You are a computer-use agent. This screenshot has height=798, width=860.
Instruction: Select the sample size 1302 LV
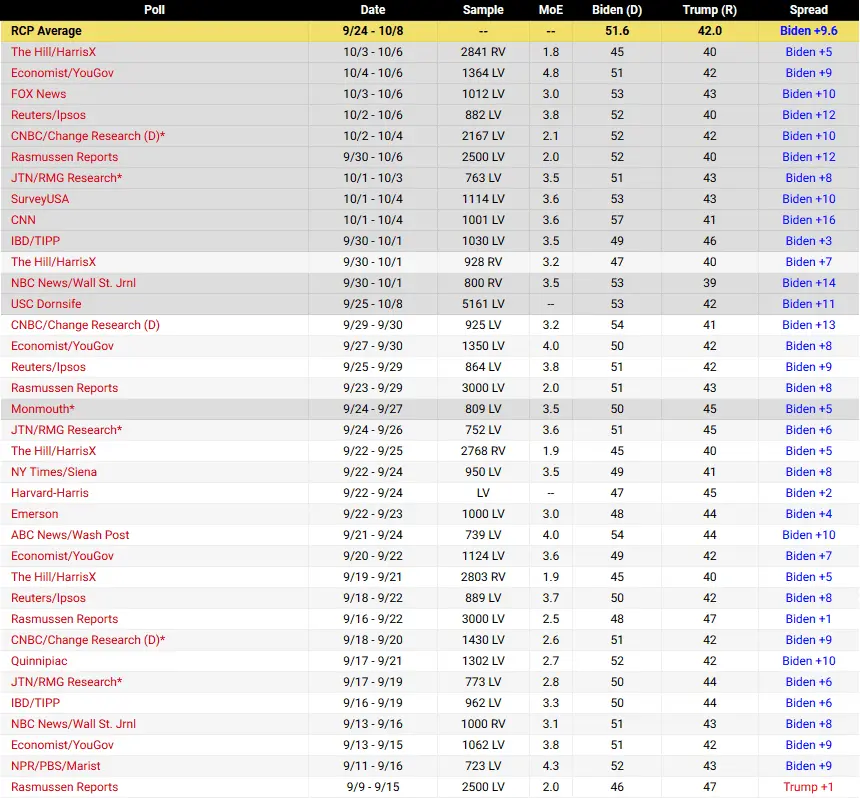[x=483, y=661]
